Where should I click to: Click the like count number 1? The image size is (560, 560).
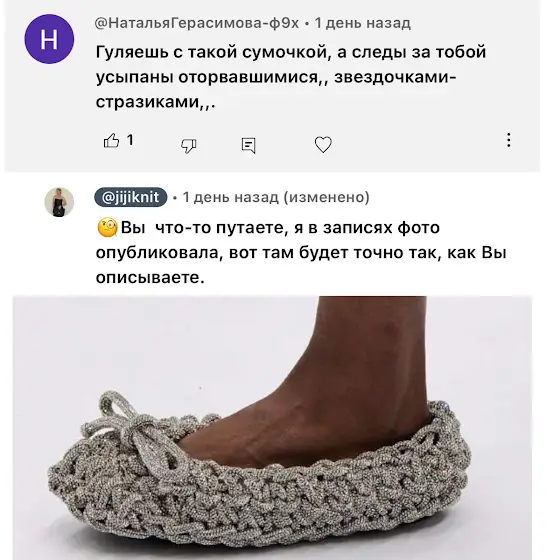click(130, 140)
